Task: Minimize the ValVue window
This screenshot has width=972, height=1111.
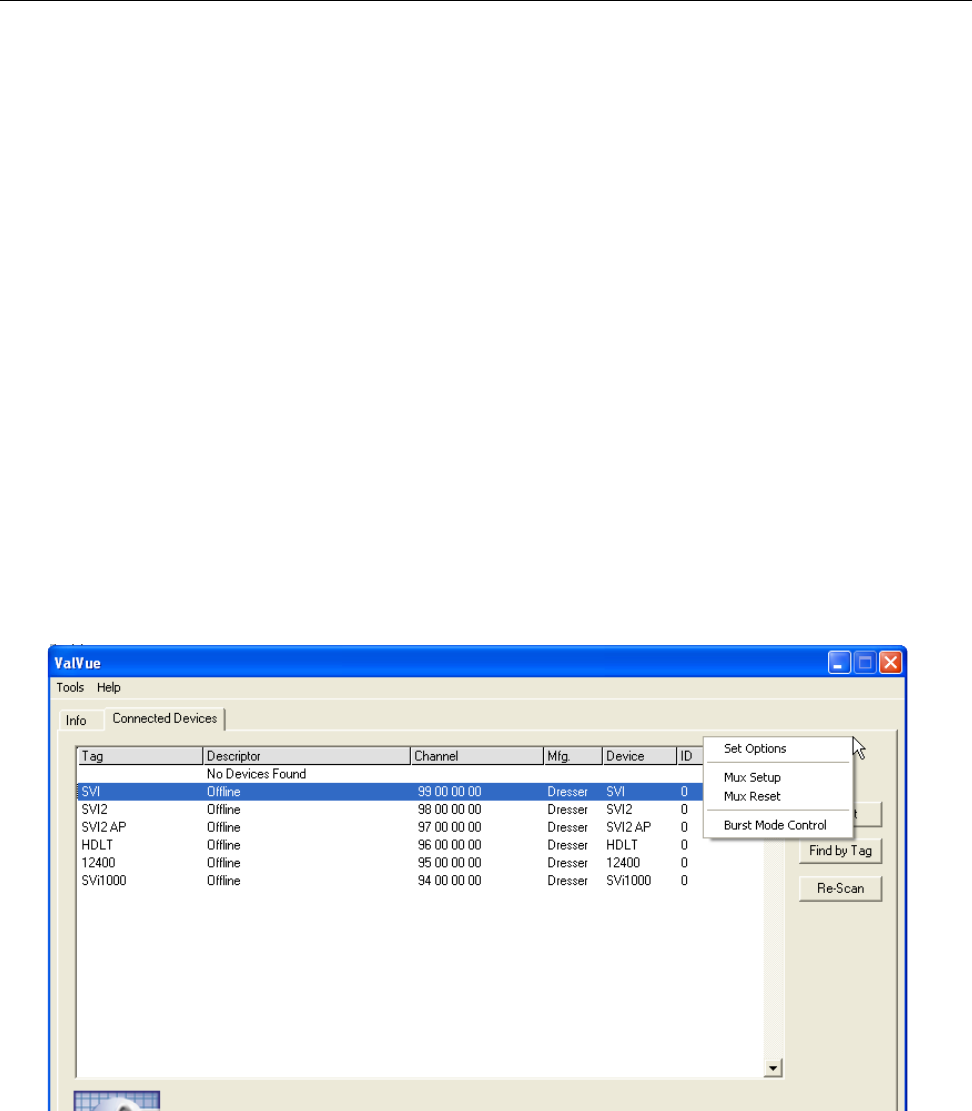Action: click(x=839, y=663)
